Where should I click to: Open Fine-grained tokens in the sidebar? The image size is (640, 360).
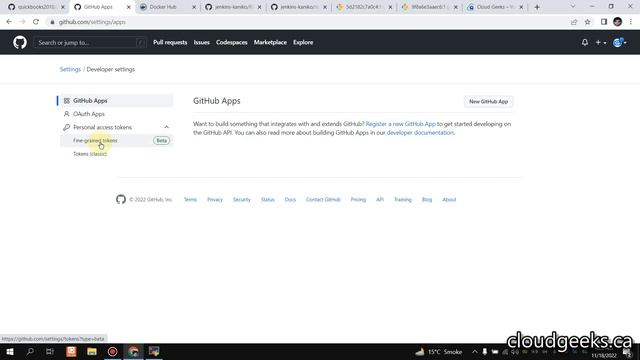click(x=116, y=140)
